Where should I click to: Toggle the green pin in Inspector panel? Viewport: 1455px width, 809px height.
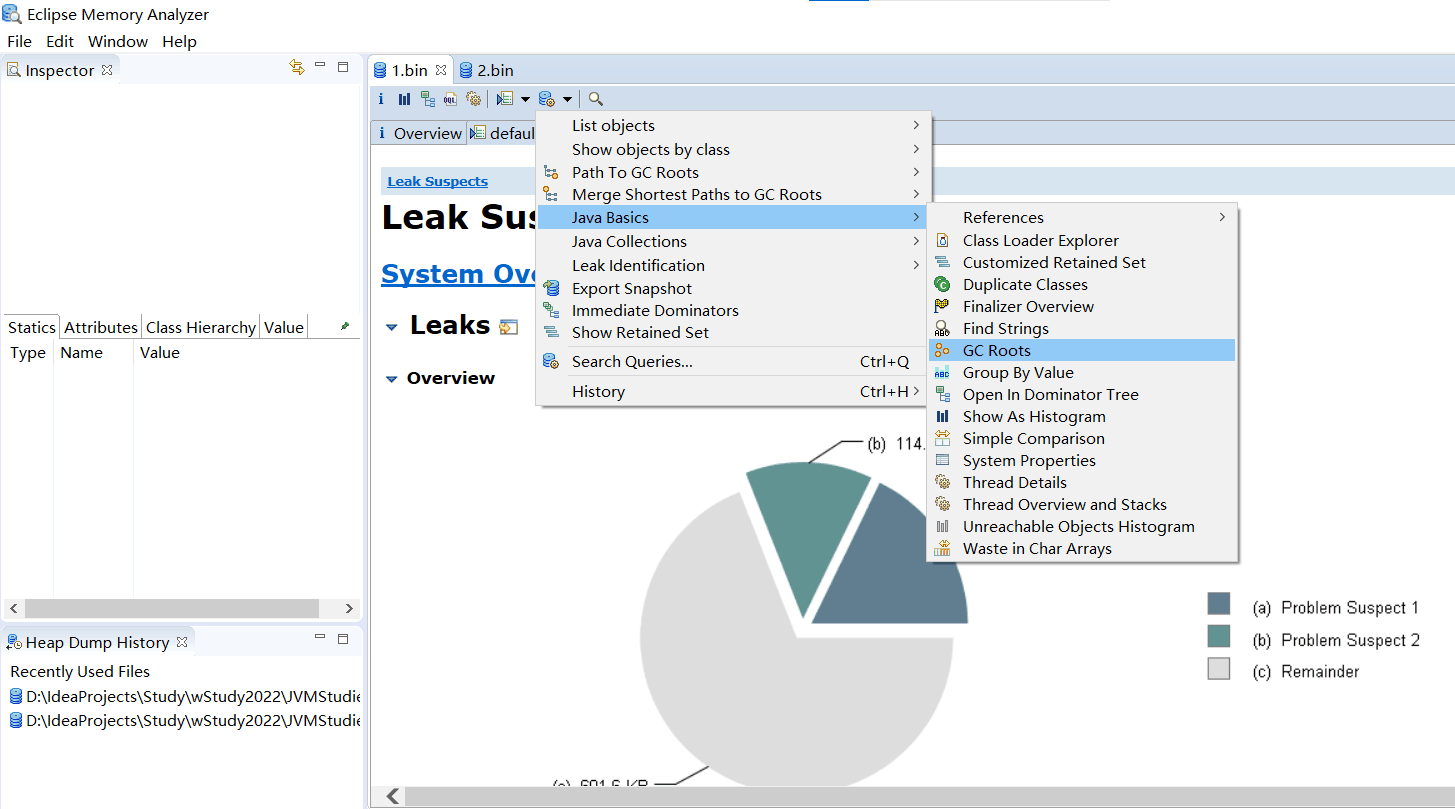[345, 326]
